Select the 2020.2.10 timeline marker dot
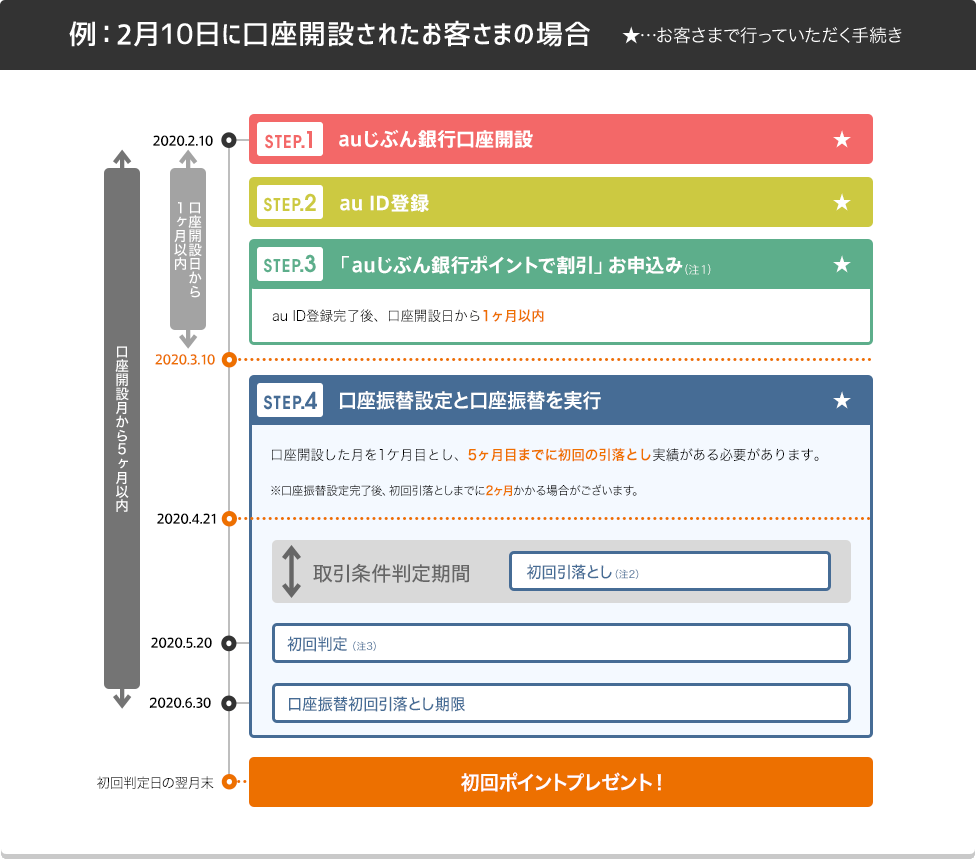 pyautogui.click(x=229, y=140)
